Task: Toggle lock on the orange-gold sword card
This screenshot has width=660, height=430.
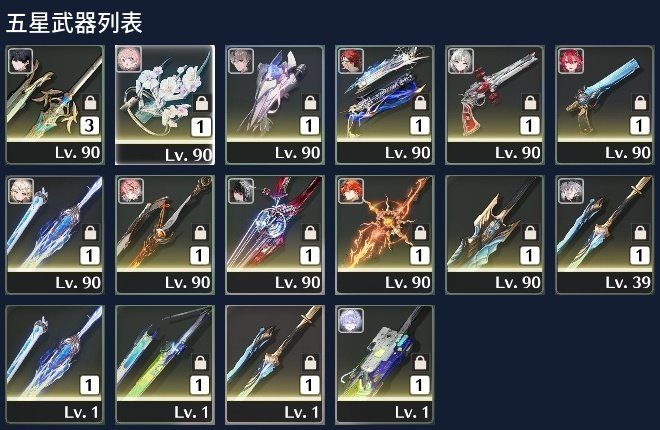Action: (x=200, y=232)
